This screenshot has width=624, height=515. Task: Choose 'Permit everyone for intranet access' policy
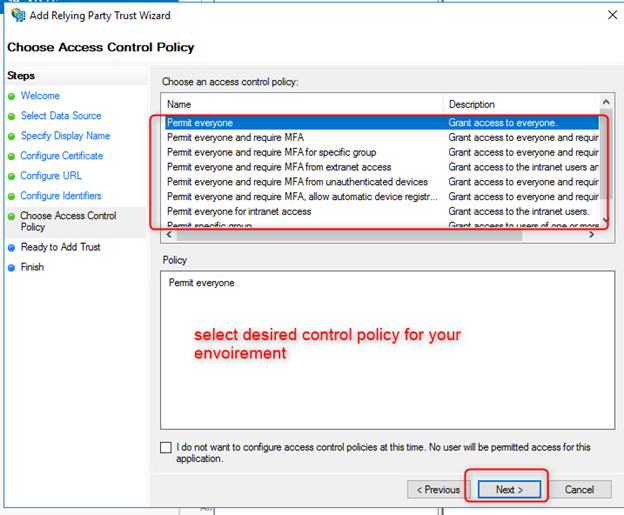[239, 211]
